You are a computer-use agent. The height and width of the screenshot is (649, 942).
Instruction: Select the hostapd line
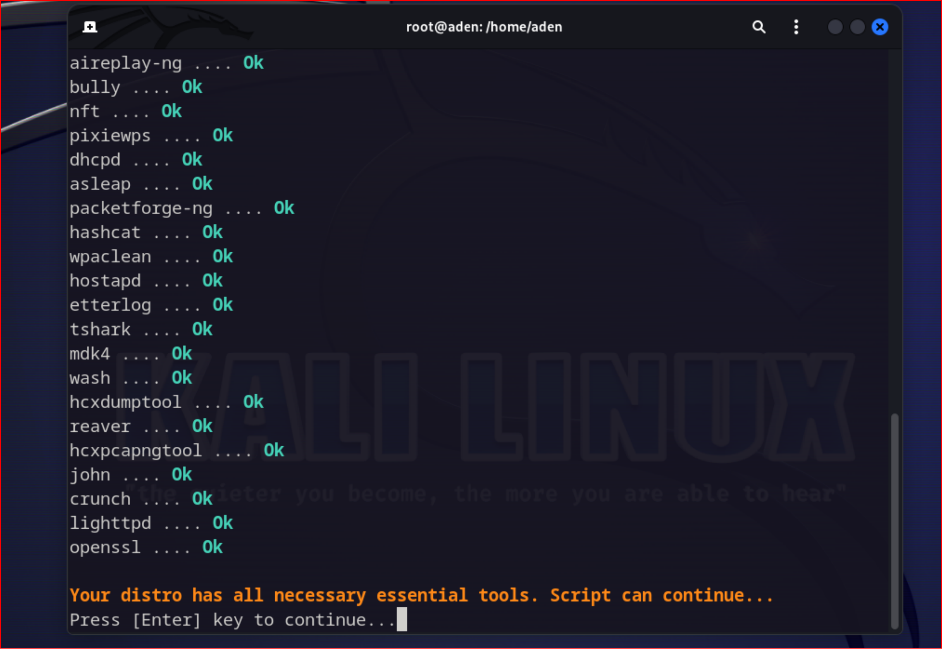pos(146,281)
